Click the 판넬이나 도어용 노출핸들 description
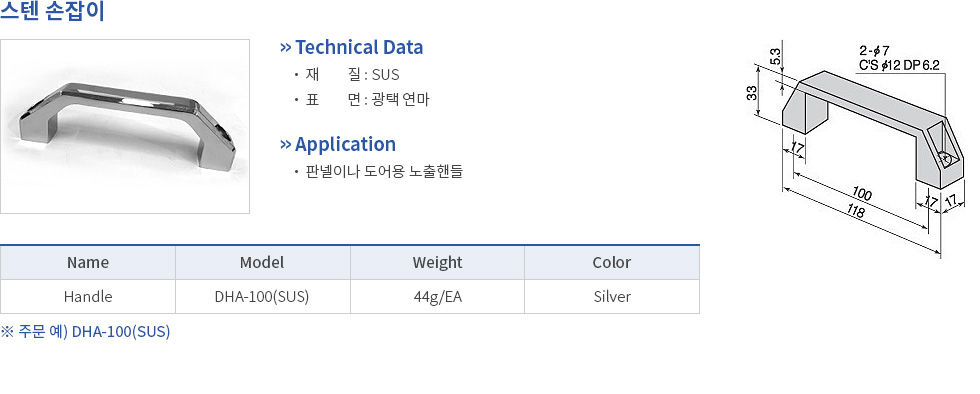Viewport: 980px width, 394px height. click(384, 171)
